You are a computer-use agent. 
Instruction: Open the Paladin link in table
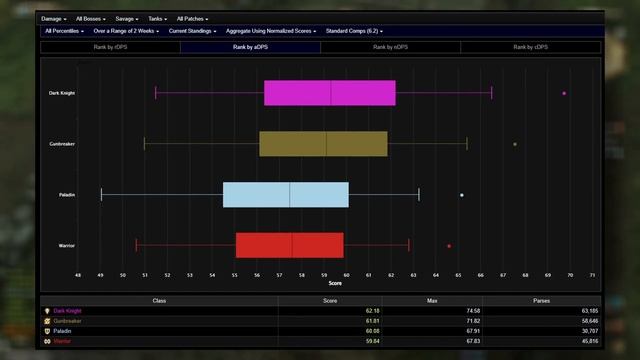[62, 331]
